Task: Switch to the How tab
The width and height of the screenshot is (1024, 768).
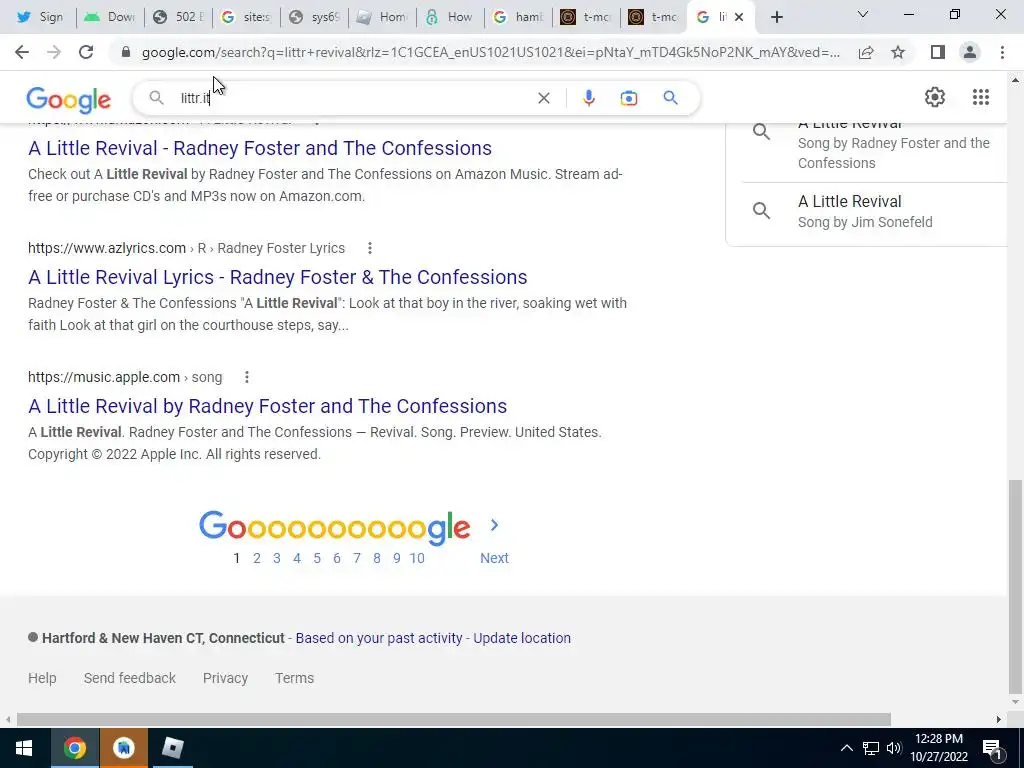Action: [x=450, y=17]
